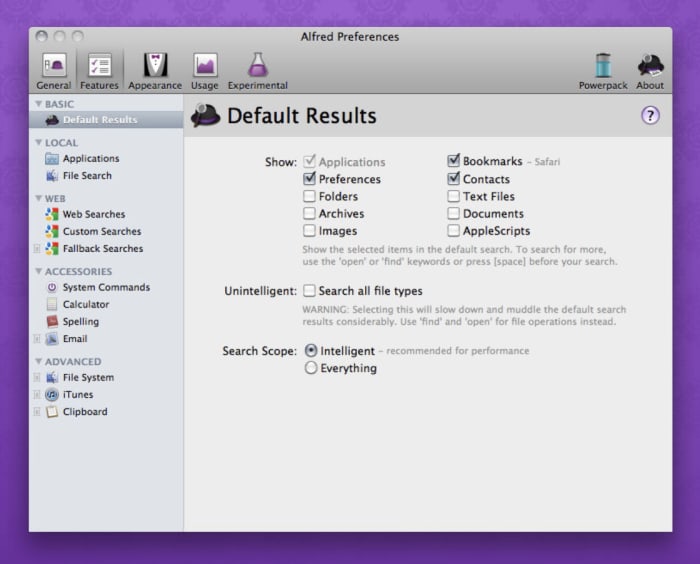Uncheck the Bookmarks checkbox
This screenshot has width=700, height=564.
click(x=454, y=161)
